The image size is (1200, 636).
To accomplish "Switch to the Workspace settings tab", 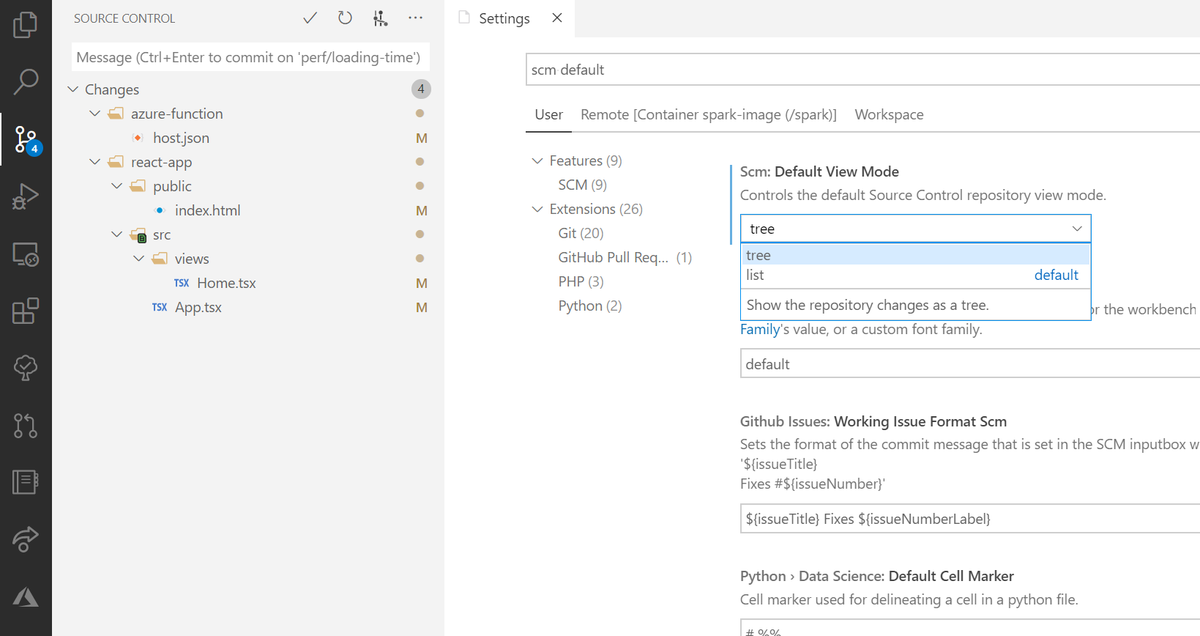I will pyautogui.click(x=888, y=114).
